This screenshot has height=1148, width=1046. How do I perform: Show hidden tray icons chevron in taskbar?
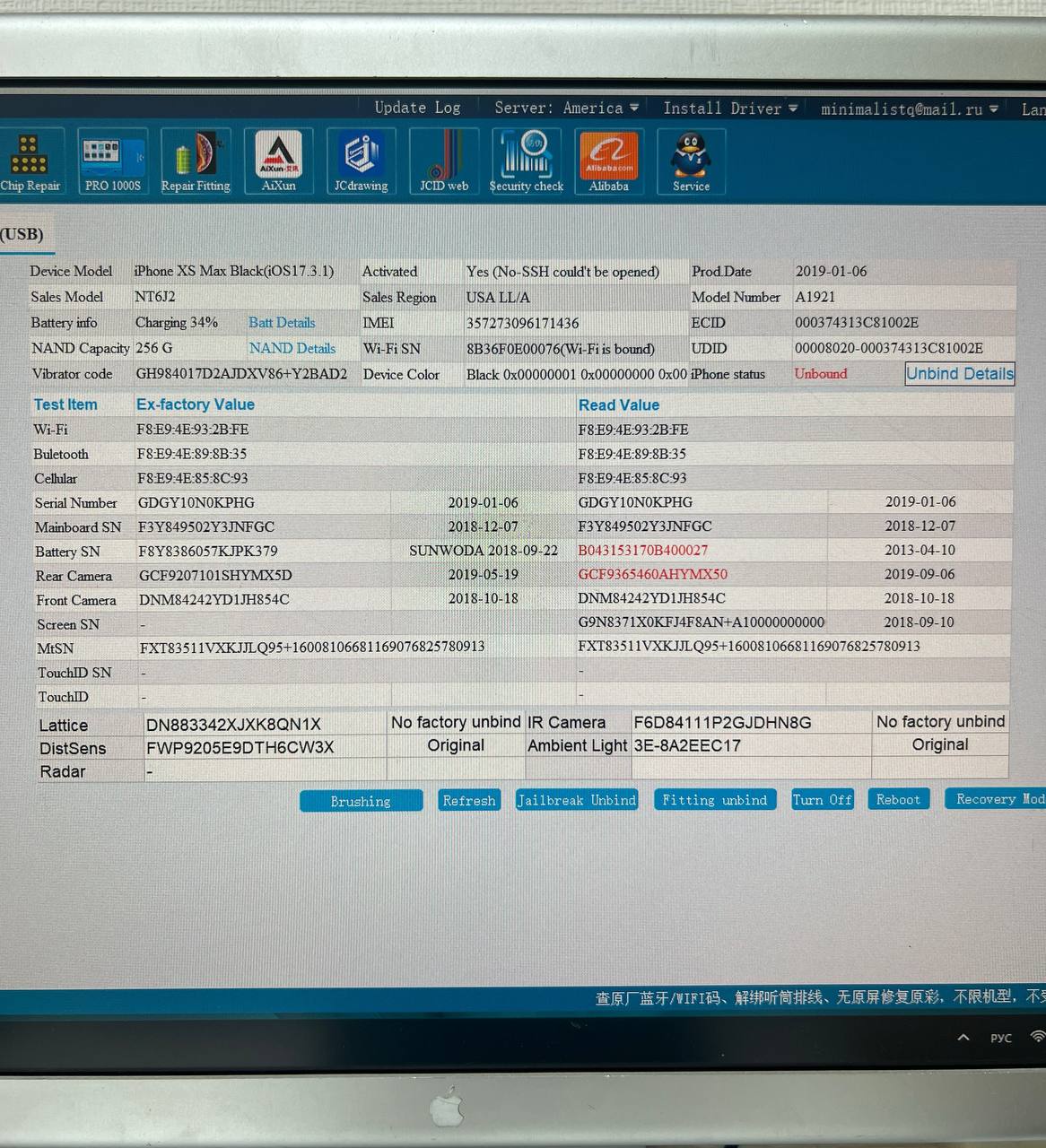pos(963,1038)
